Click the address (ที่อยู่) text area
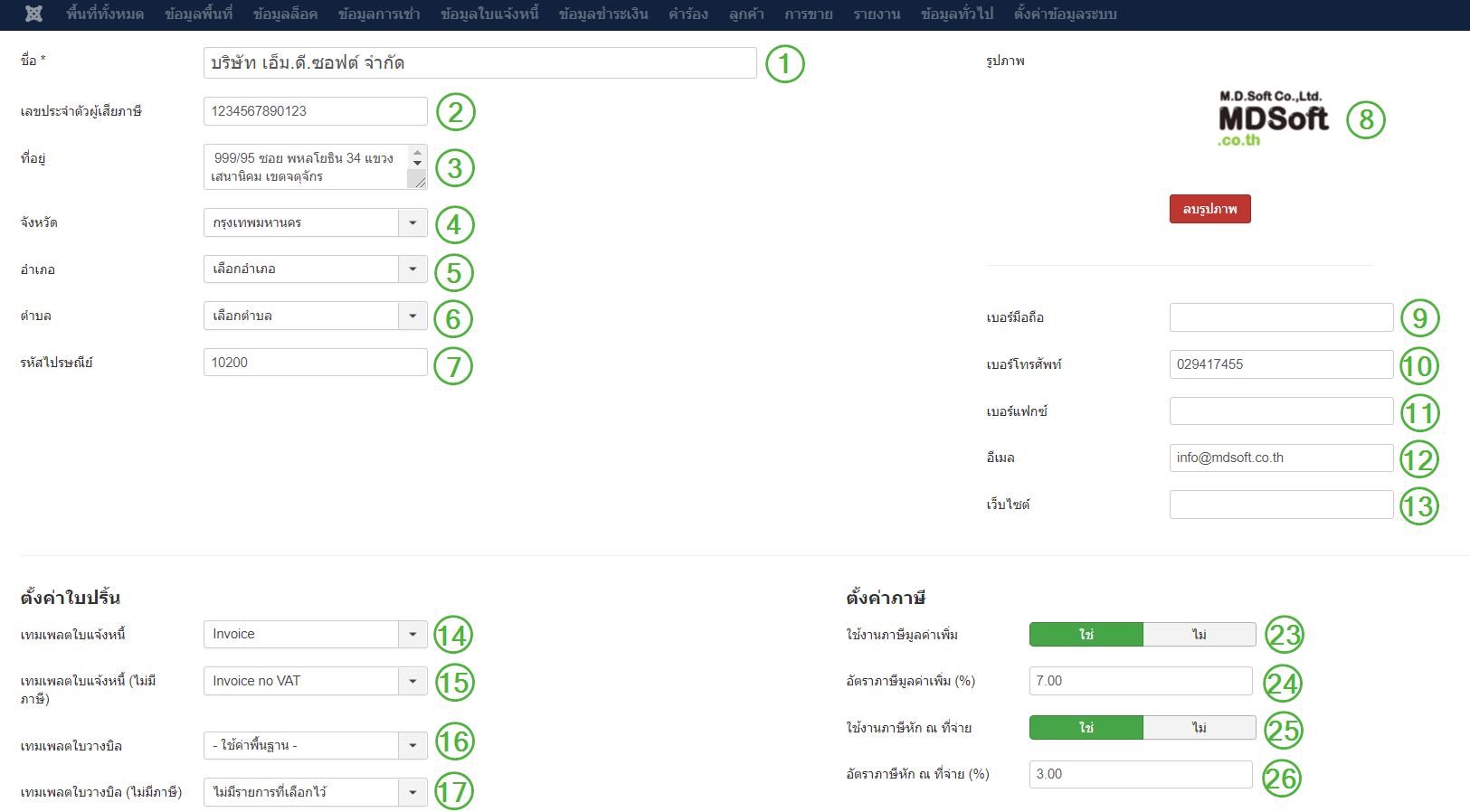 click(315, 166)
